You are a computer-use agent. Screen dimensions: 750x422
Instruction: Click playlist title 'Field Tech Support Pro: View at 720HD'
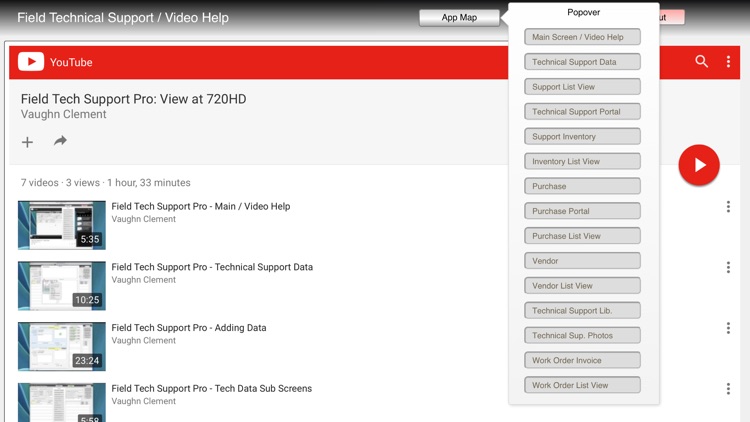[133, 99]
